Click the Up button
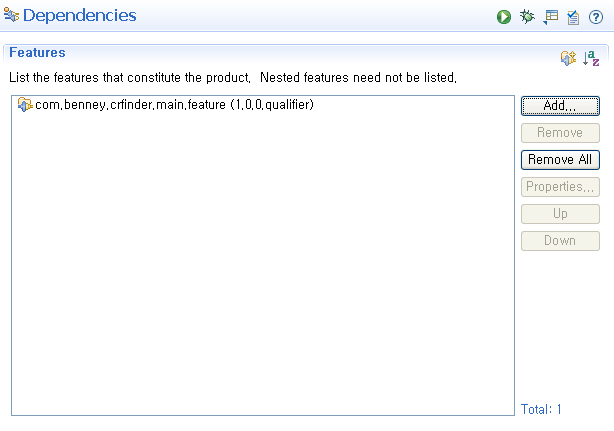Image resolution: width=614 pixels, height=431 pixels. click(x=560, y=214)
